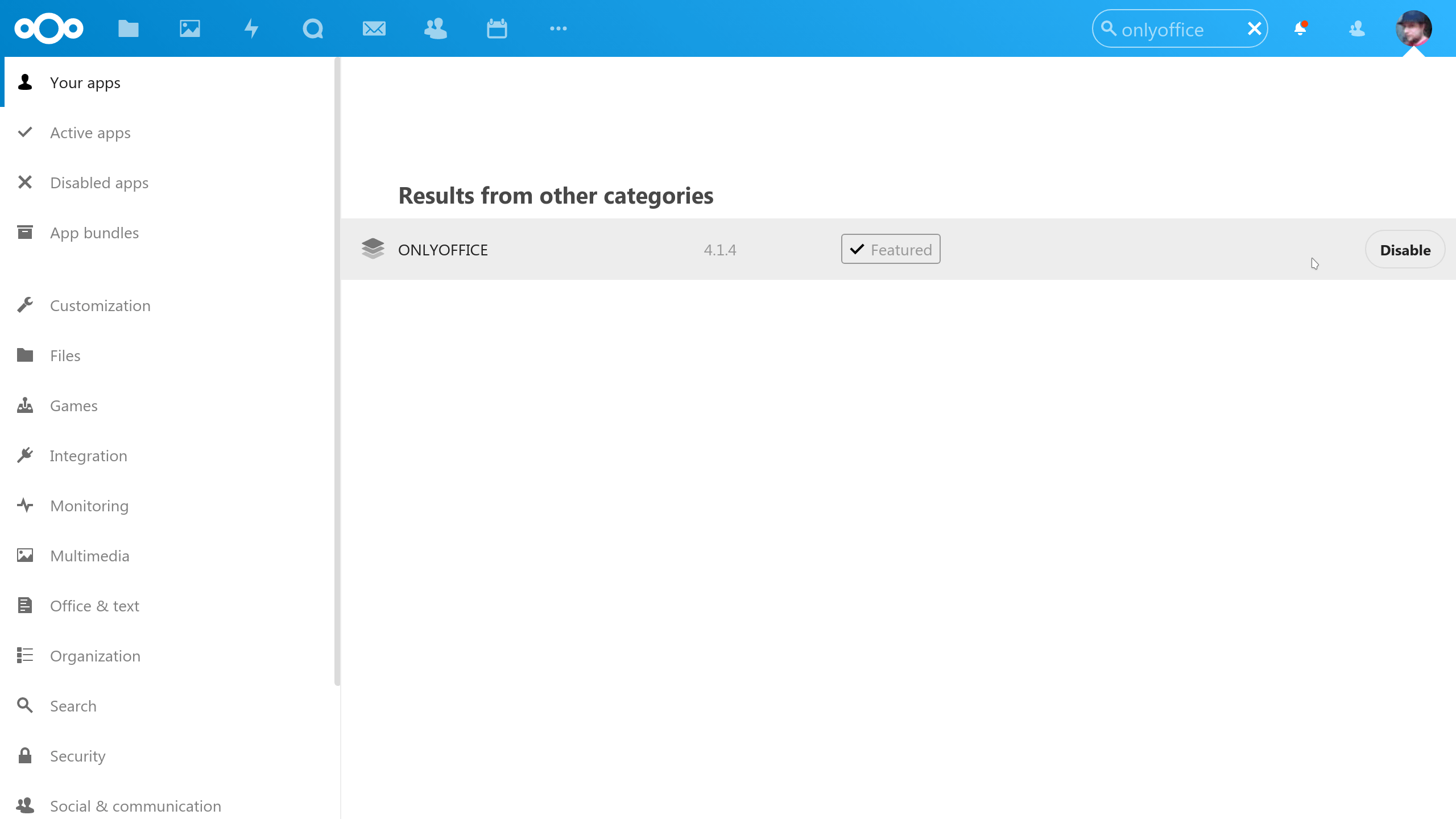
Task: Click the Multimedia picture icon
Action: click(25, 555)
